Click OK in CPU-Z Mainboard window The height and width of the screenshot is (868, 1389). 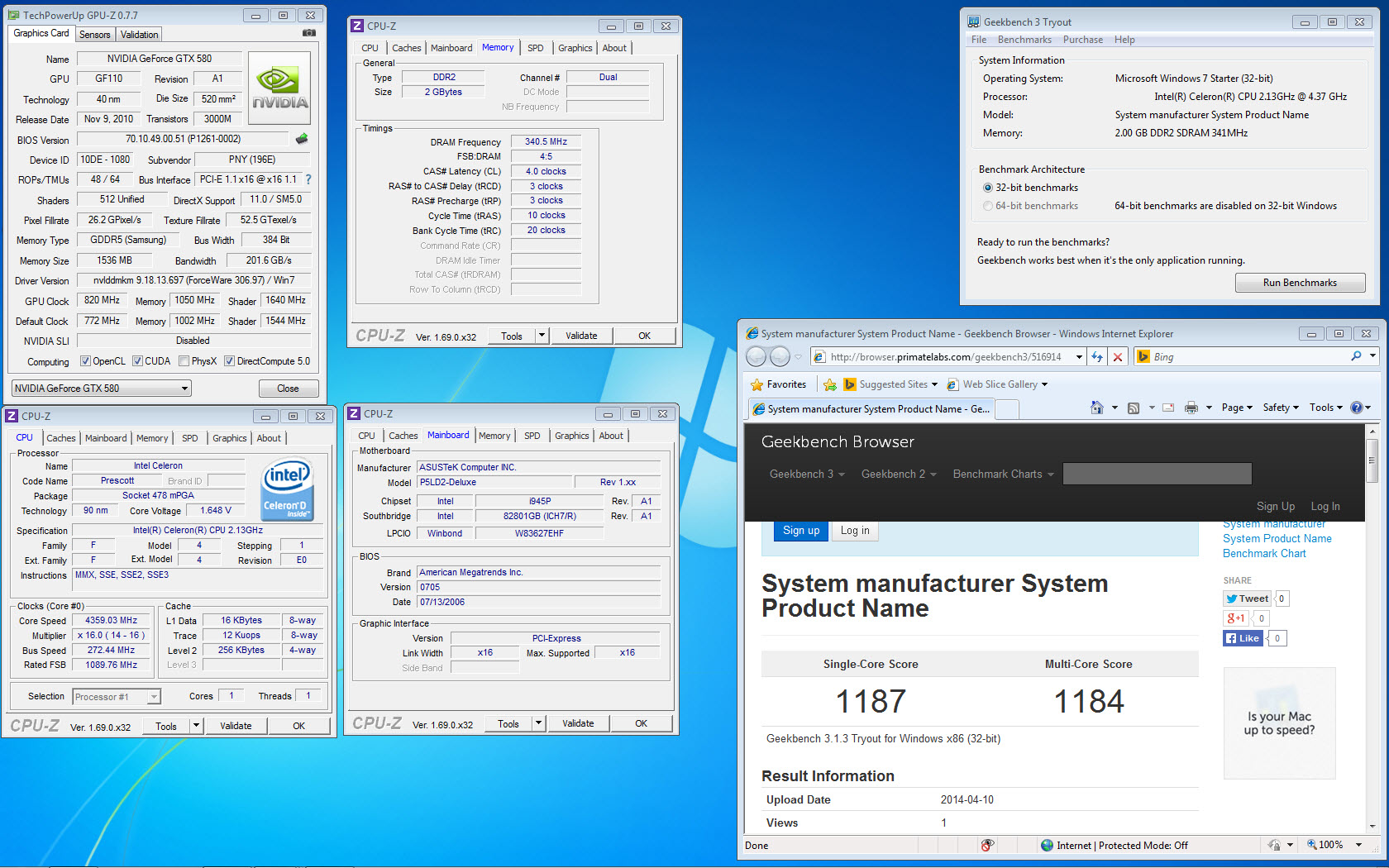pos(641,723)
